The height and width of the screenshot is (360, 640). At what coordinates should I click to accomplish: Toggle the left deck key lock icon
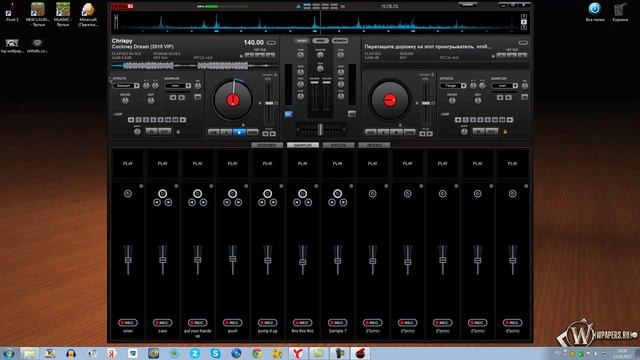coord(178,132)
